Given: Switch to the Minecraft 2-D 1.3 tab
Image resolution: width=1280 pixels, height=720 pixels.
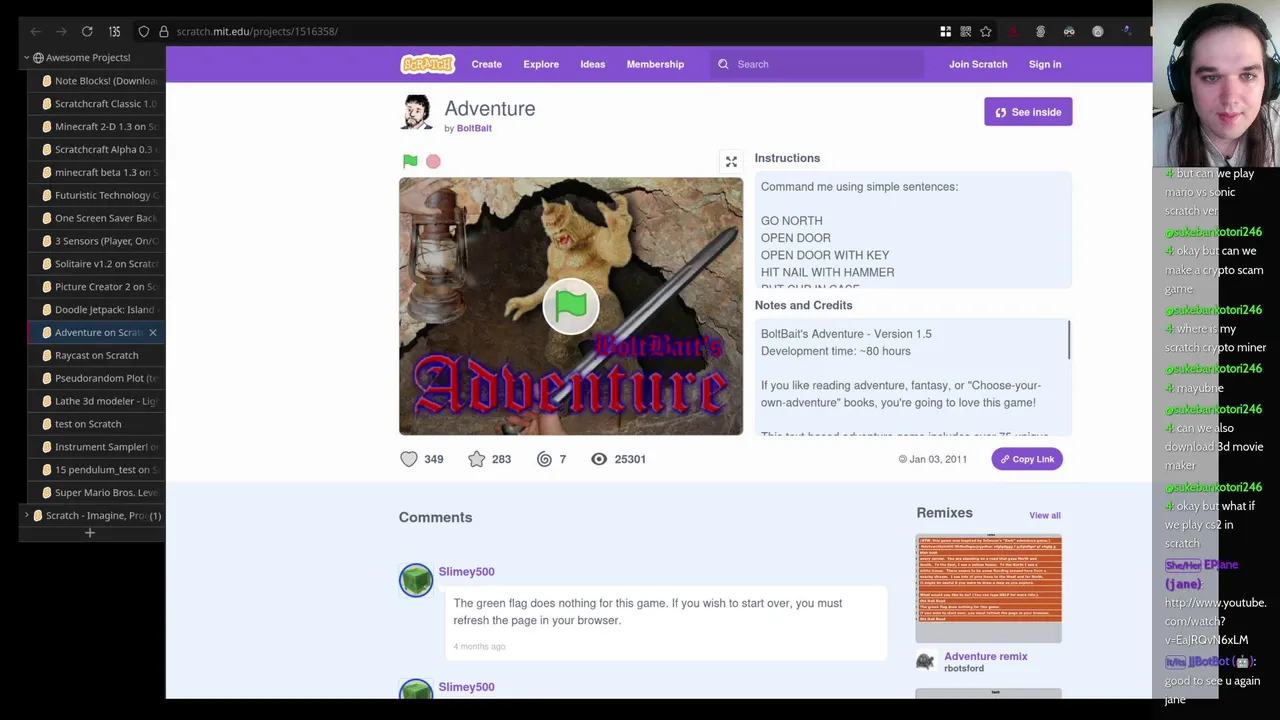Looking at the screenshot, I should [x=97, y=127].
